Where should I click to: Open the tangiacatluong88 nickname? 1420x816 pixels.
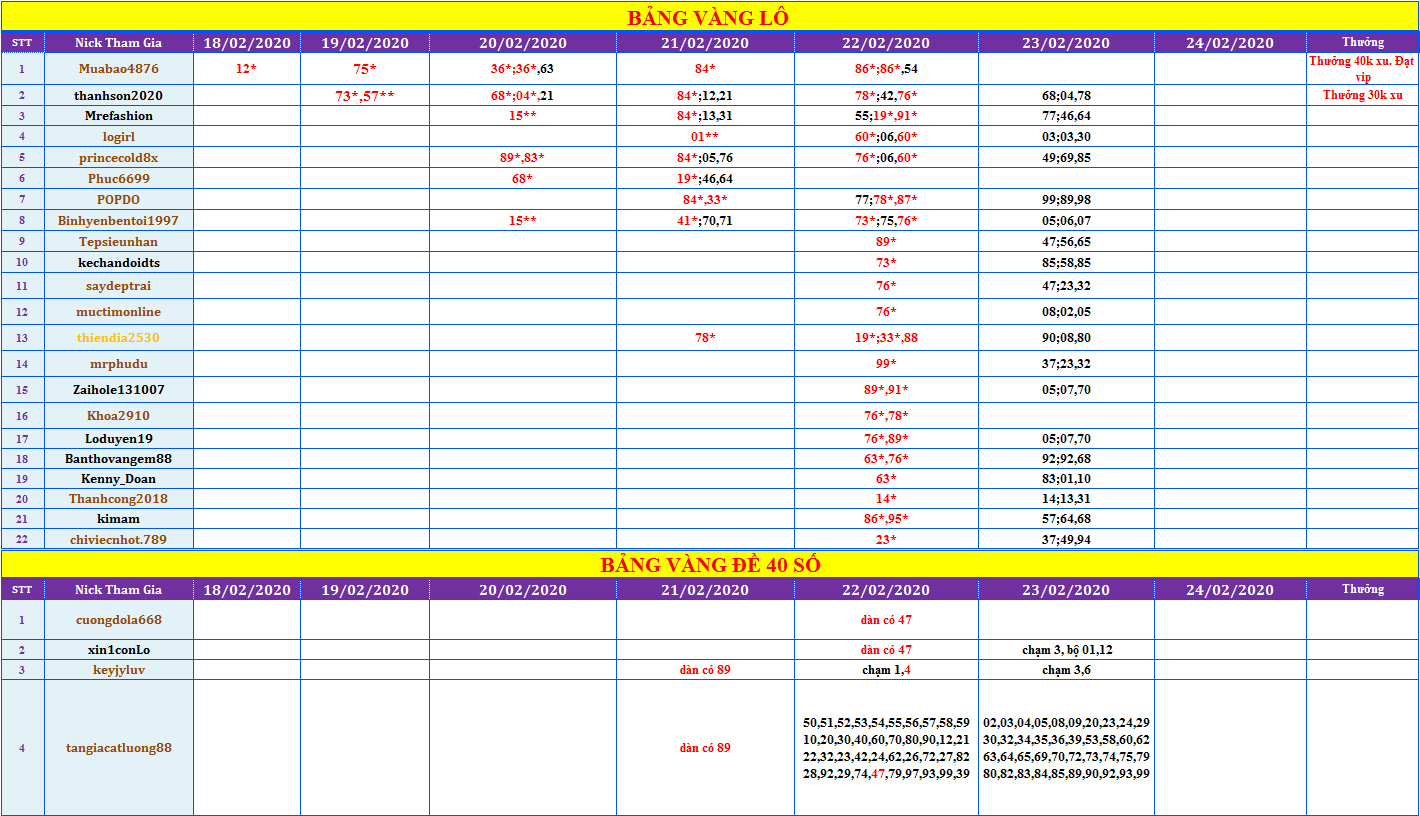tap(119, 748)
